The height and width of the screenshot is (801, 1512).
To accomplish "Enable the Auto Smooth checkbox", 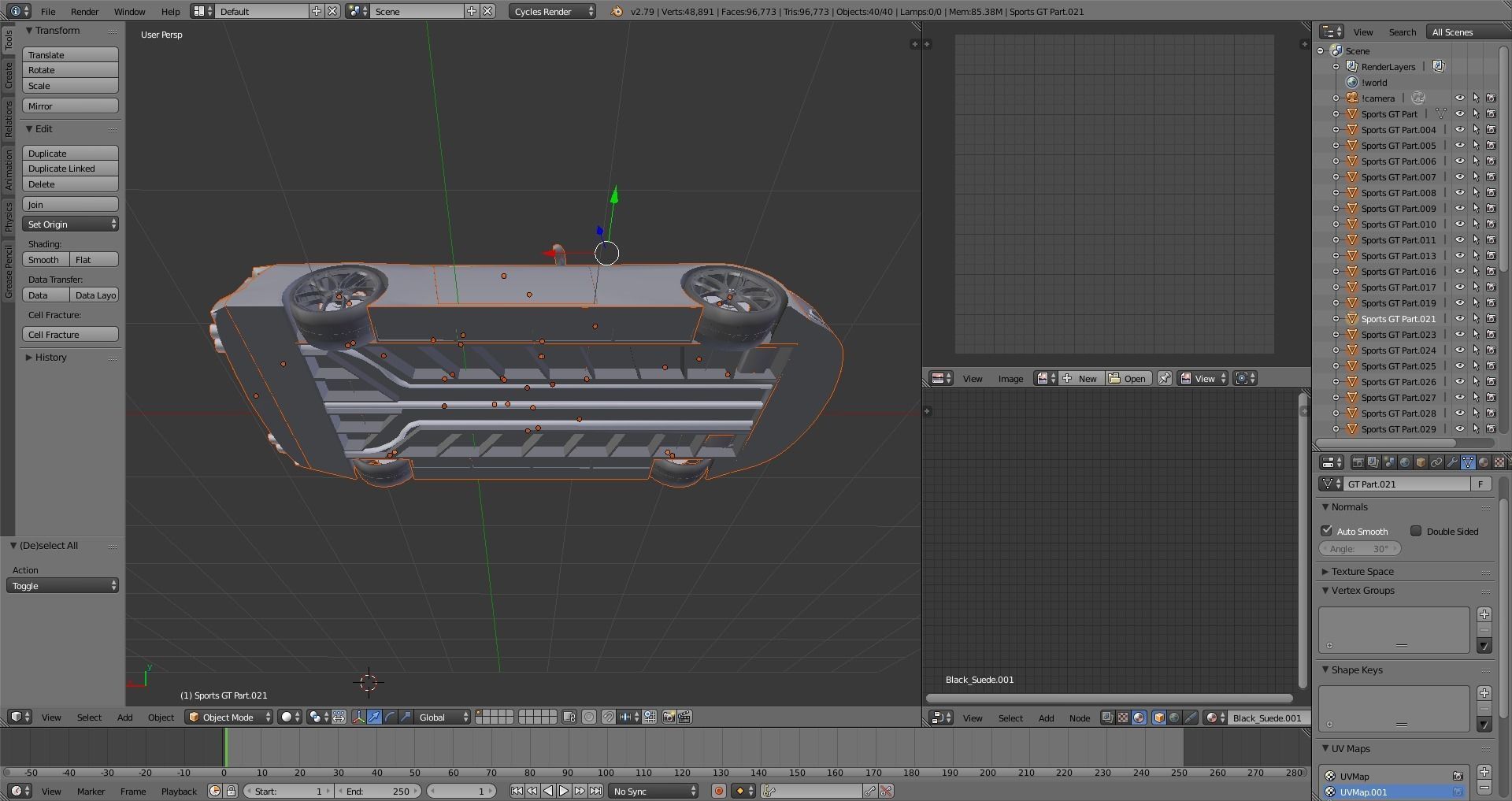I will [x=1327, y=531].
